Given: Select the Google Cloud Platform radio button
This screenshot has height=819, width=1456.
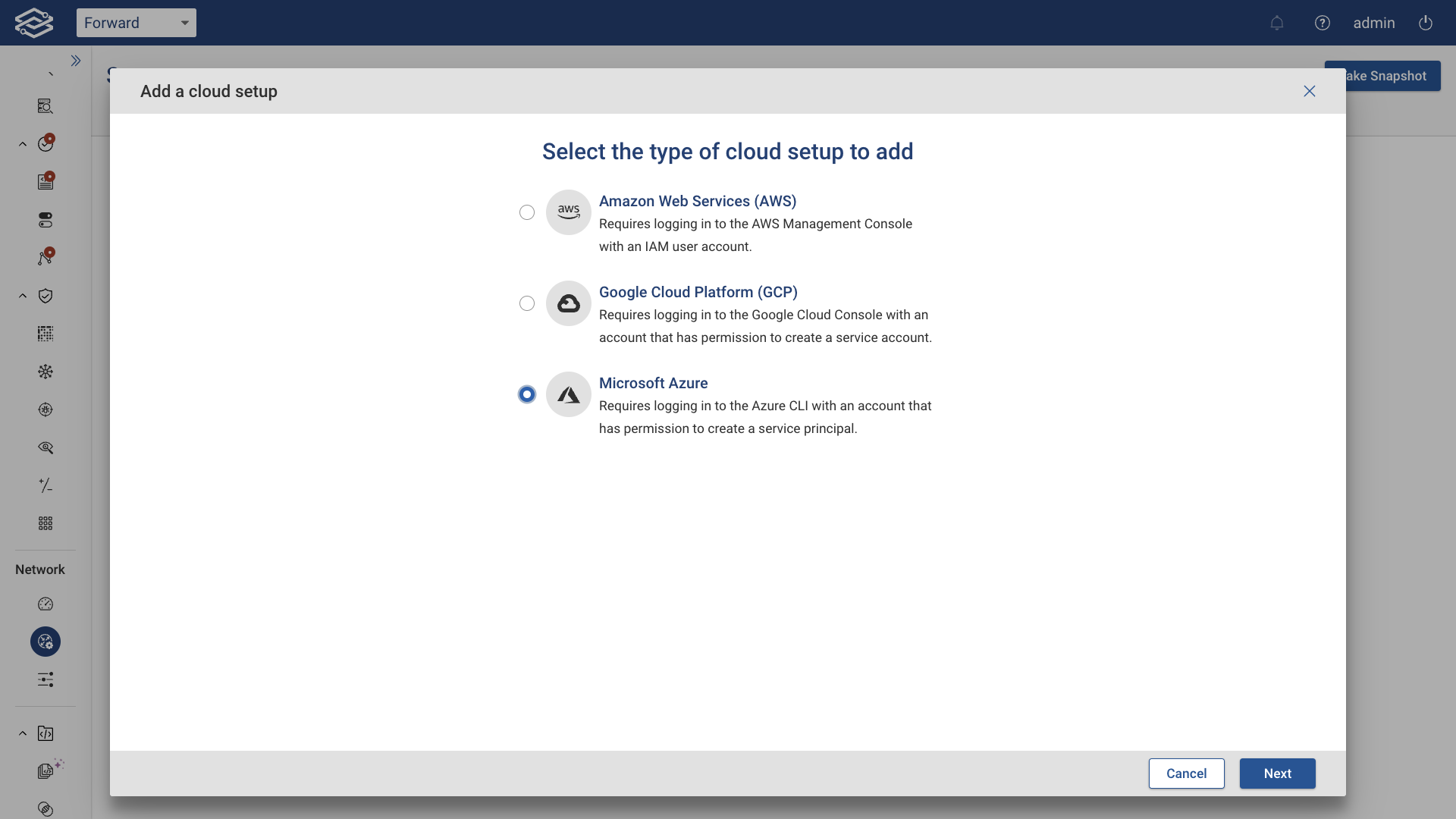Looking at the screenshot, I should [526, 303].
